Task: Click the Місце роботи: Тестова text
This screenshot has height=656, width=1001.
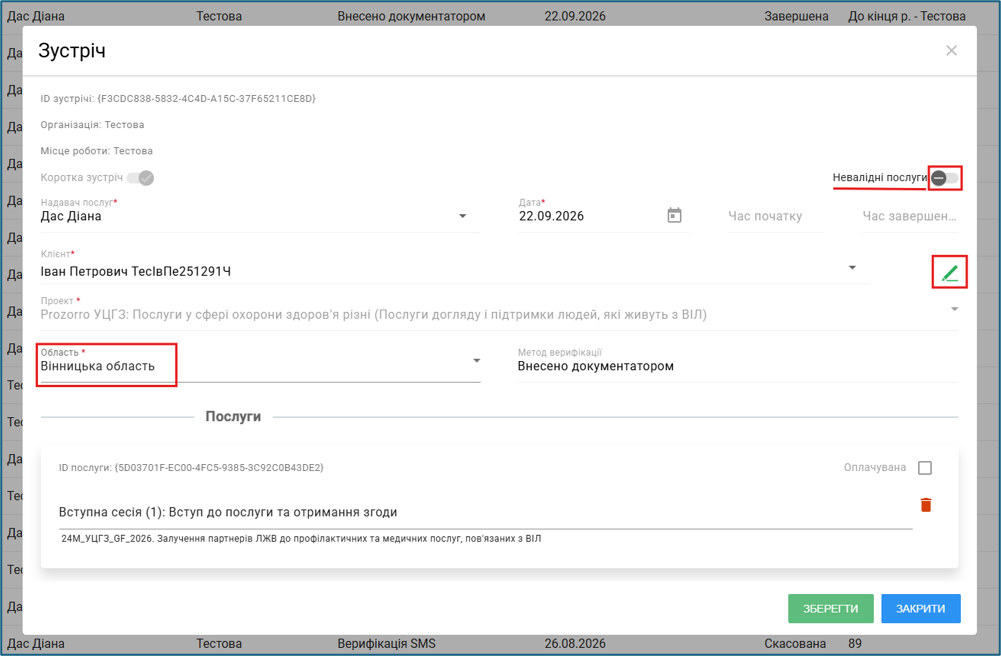Action: tap(96, 151)
